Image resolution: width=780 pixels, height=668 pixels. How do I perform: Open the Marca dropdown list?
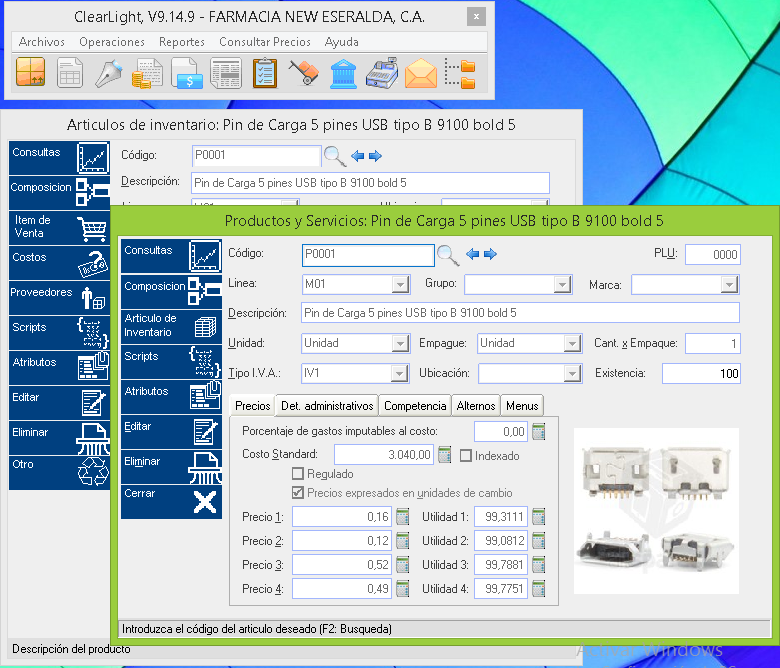tap(729, 285)
